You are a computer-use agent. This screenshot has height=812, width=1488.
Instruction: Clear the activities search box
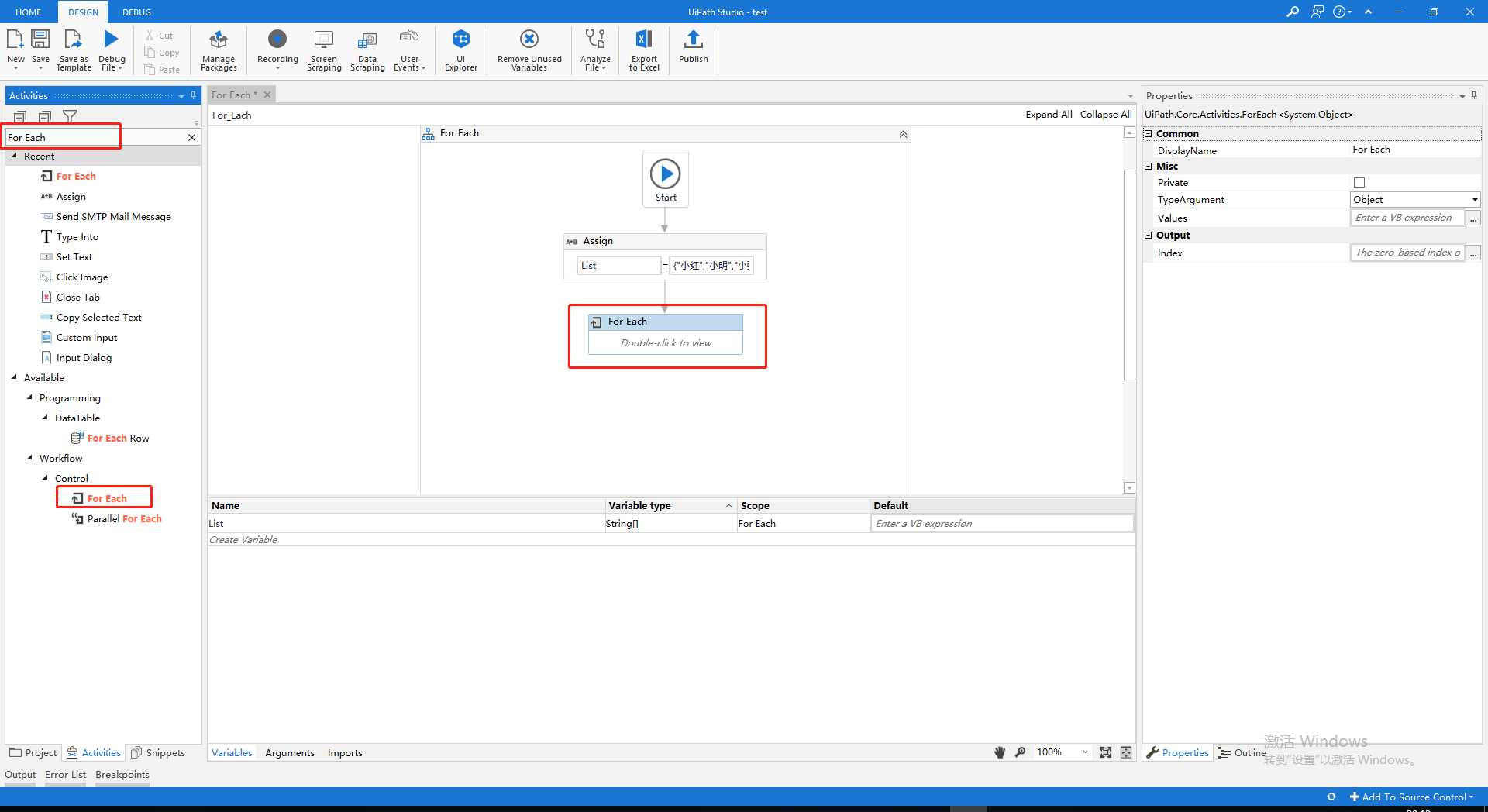coord(191,137)
